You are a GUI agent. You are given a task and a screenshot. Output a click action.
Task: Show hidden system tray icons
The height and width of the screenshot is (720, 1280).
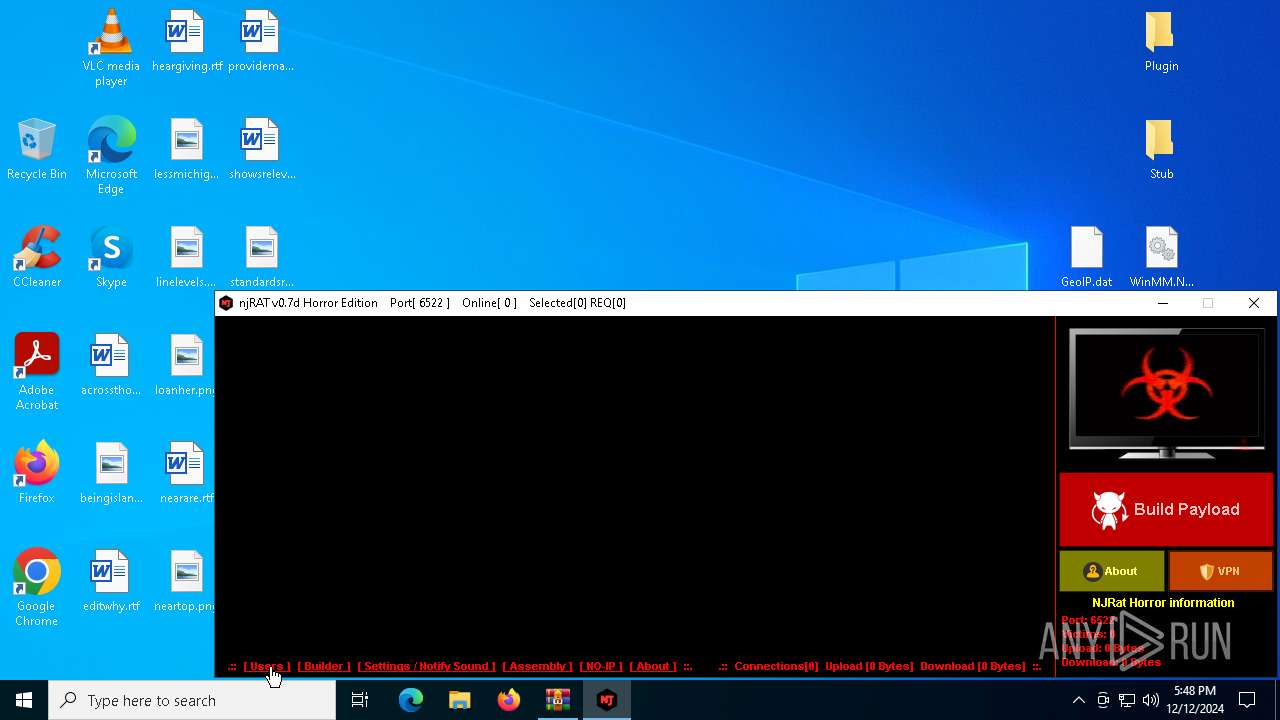point(1078,700)
